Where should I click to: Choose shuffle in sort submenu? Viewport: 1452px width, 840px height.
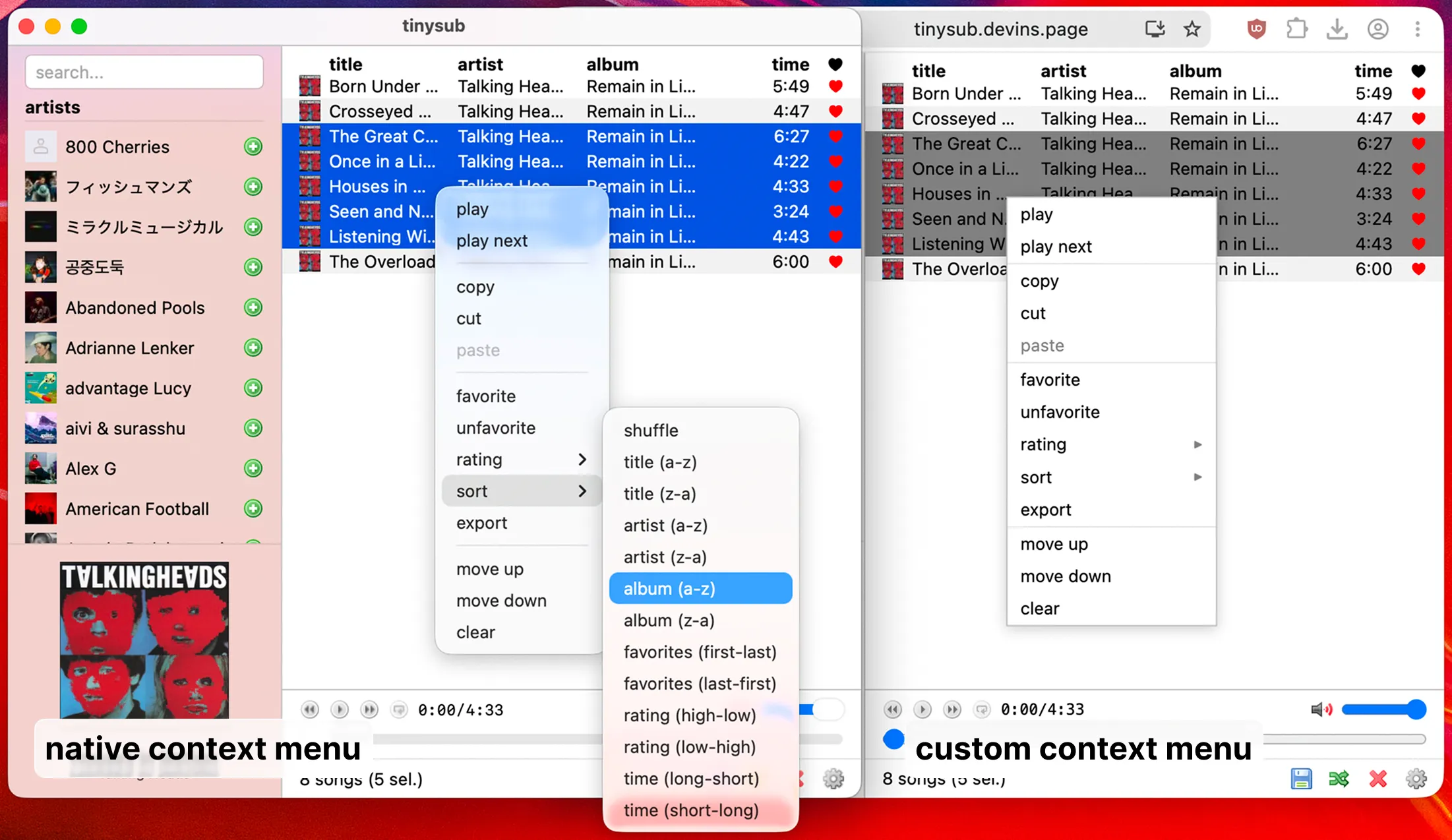tap(700, 430)
